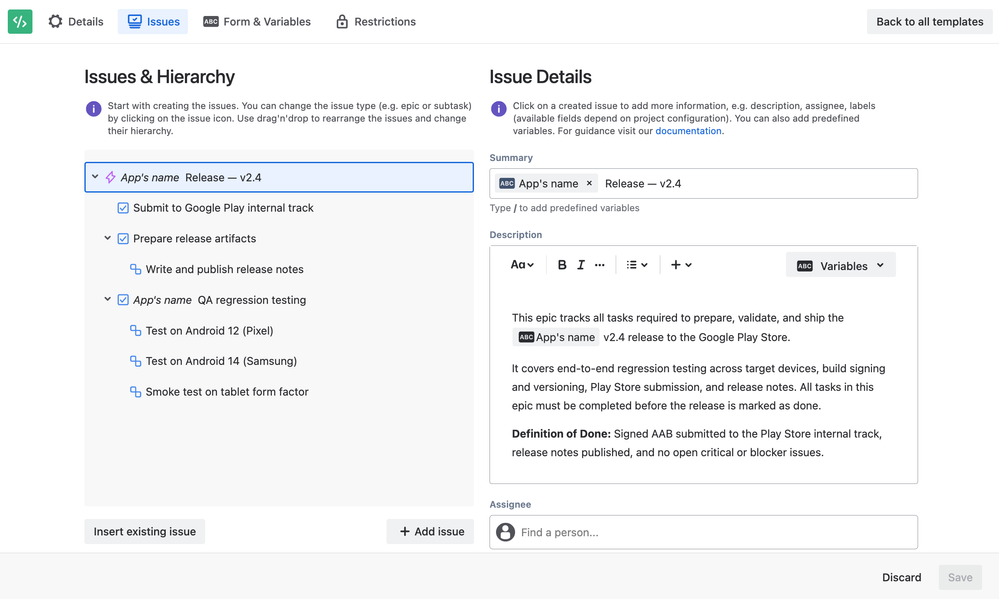The height and width of the screenshot is (599, 999).
Task: Open the Restrictions tab
Action: pyautogui.click(x=376, y=22)
